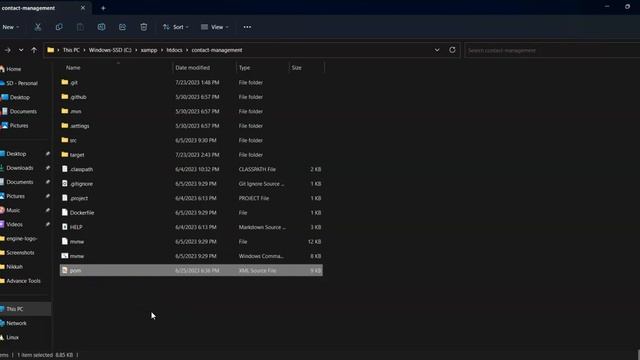Sort by Type column header

click(244, 68)
